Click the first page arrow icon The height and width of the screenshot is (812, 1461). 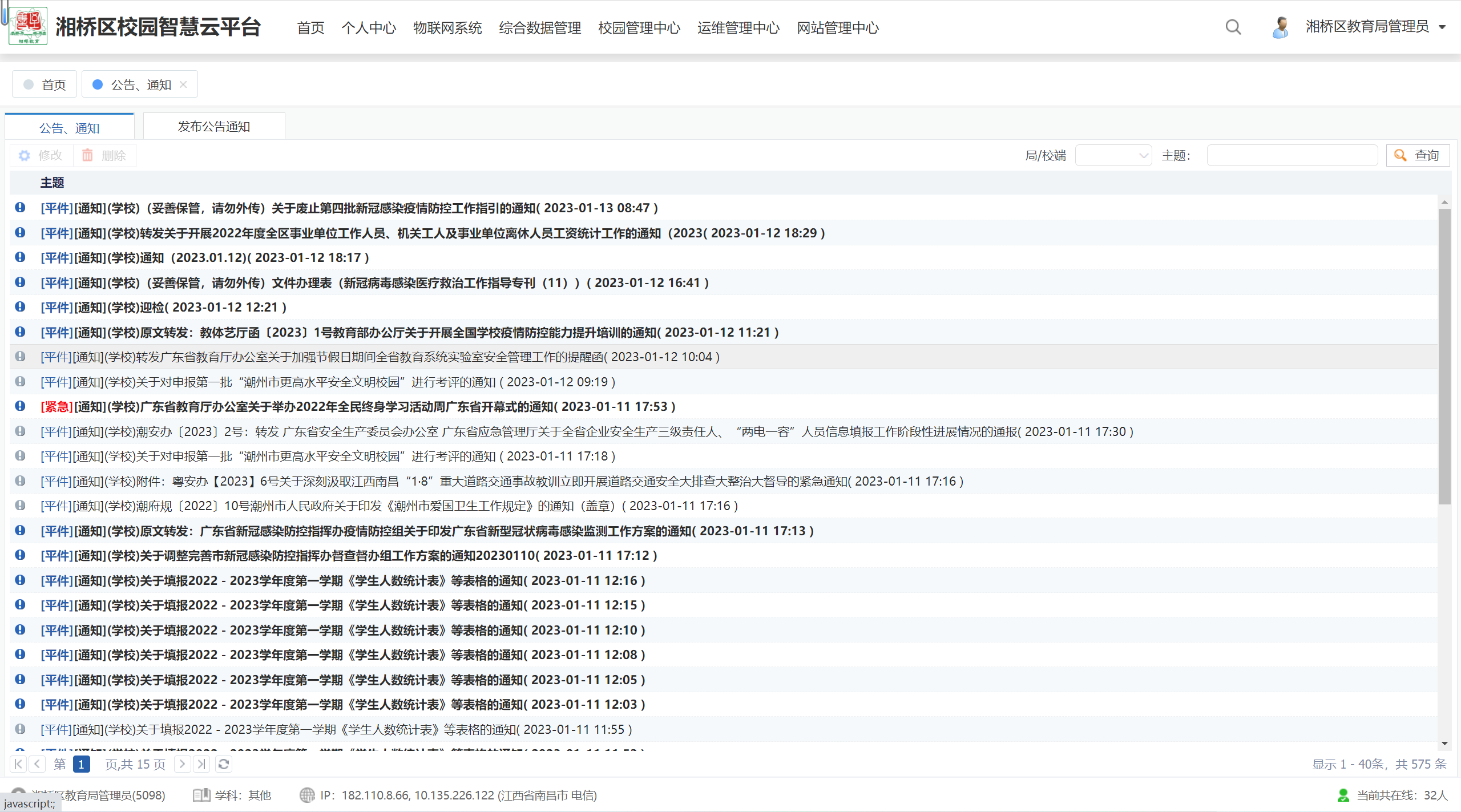pyautogui.click(x=18, y=764)
